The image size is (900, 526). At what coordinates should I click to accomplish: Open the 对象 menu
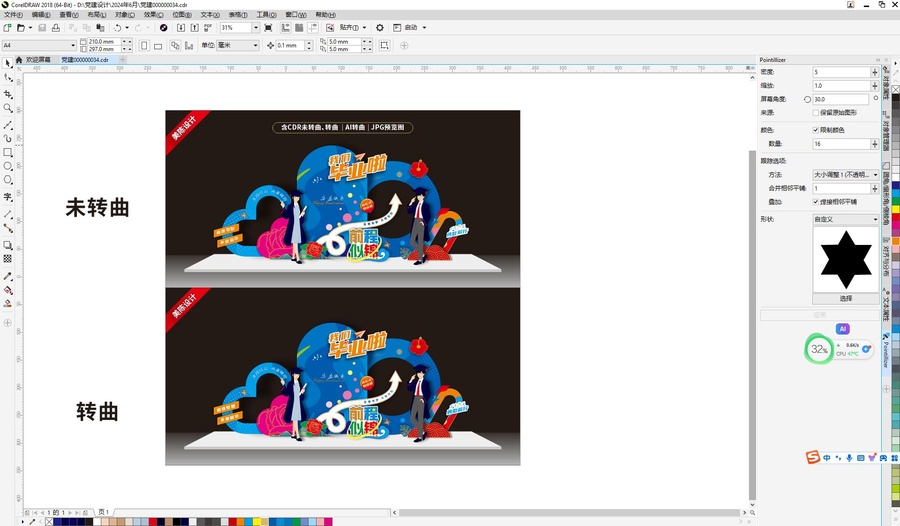coord(125,15)
